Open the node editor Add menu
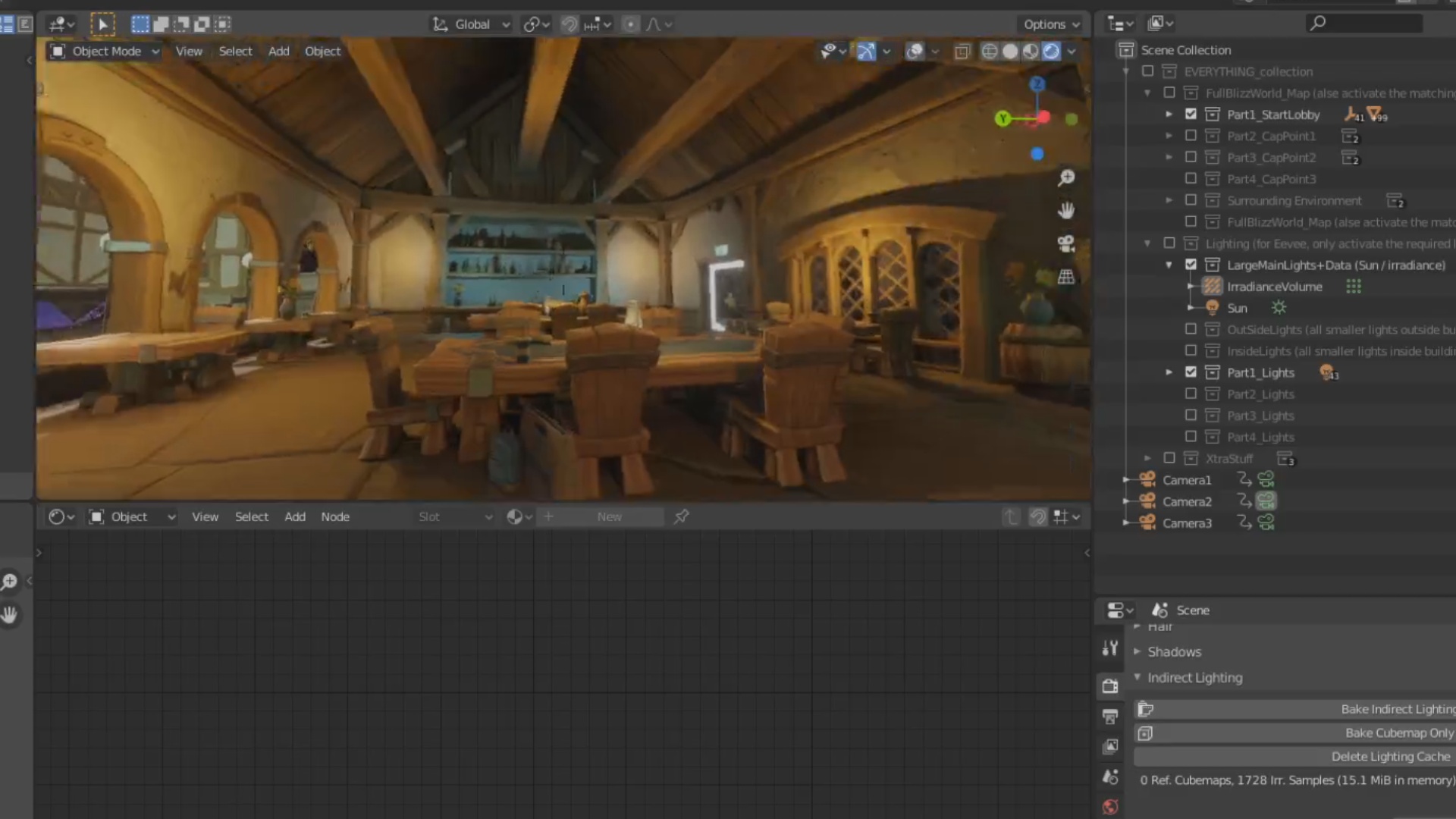This screenshot has width=1456, height=819. (x=295, y=516)
